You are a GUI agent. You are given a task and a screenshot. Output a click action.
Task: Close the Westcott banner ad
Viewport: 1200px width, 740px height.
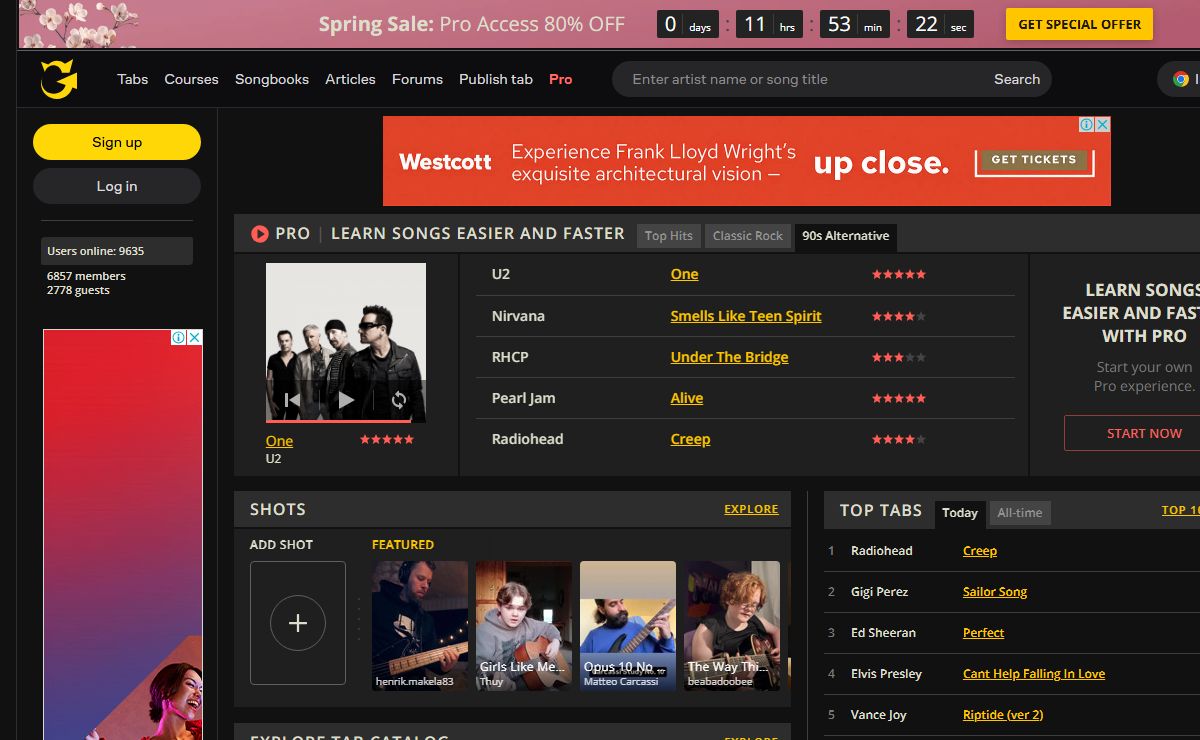pos(1102,125)
